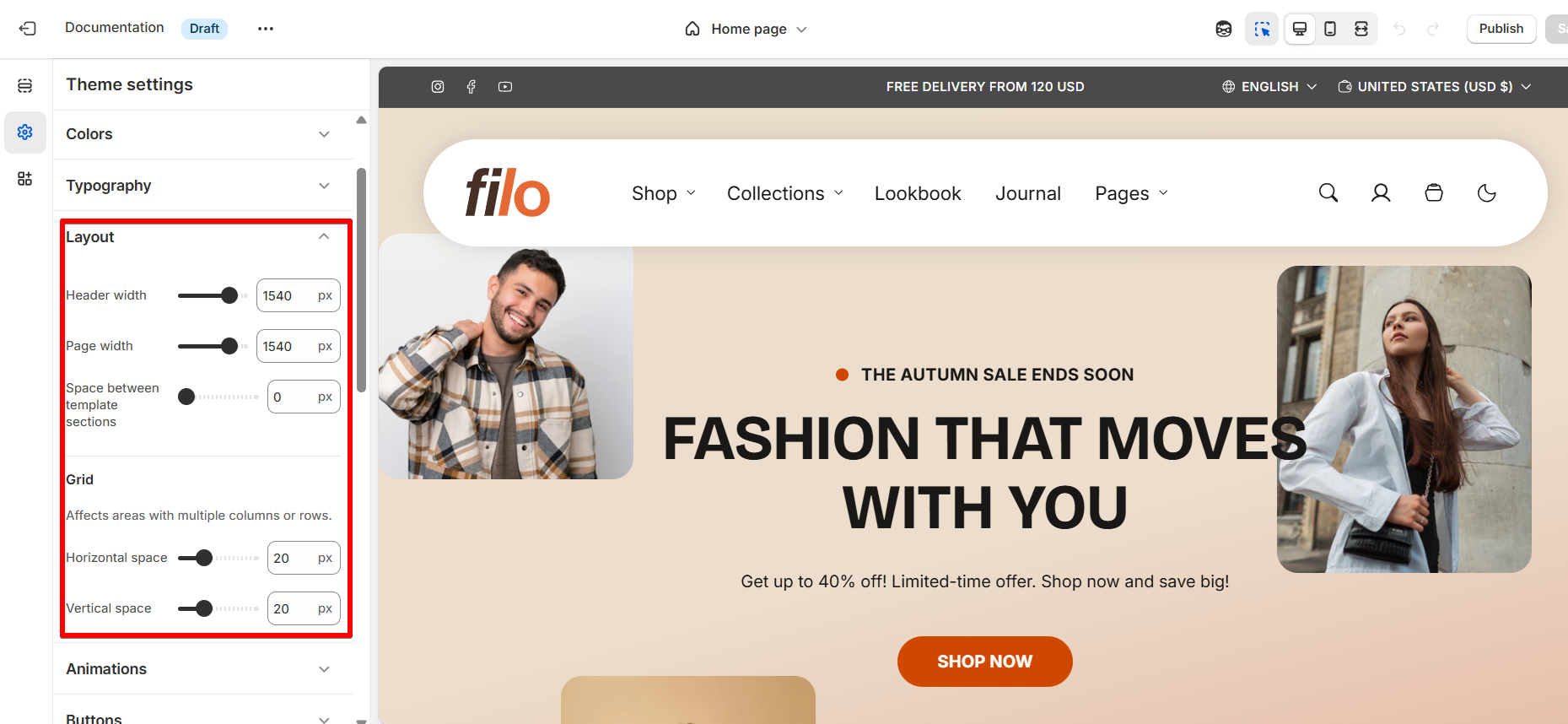Toggle the inspector selection mode icon
This screenshot has width=1568, height=724.
click(1262, 29)
